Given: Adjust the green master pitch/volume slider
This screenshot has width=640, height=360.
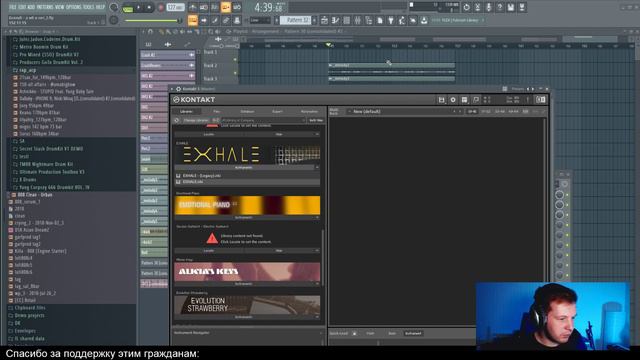Looking at the screenshot, I should click(153, 20).
